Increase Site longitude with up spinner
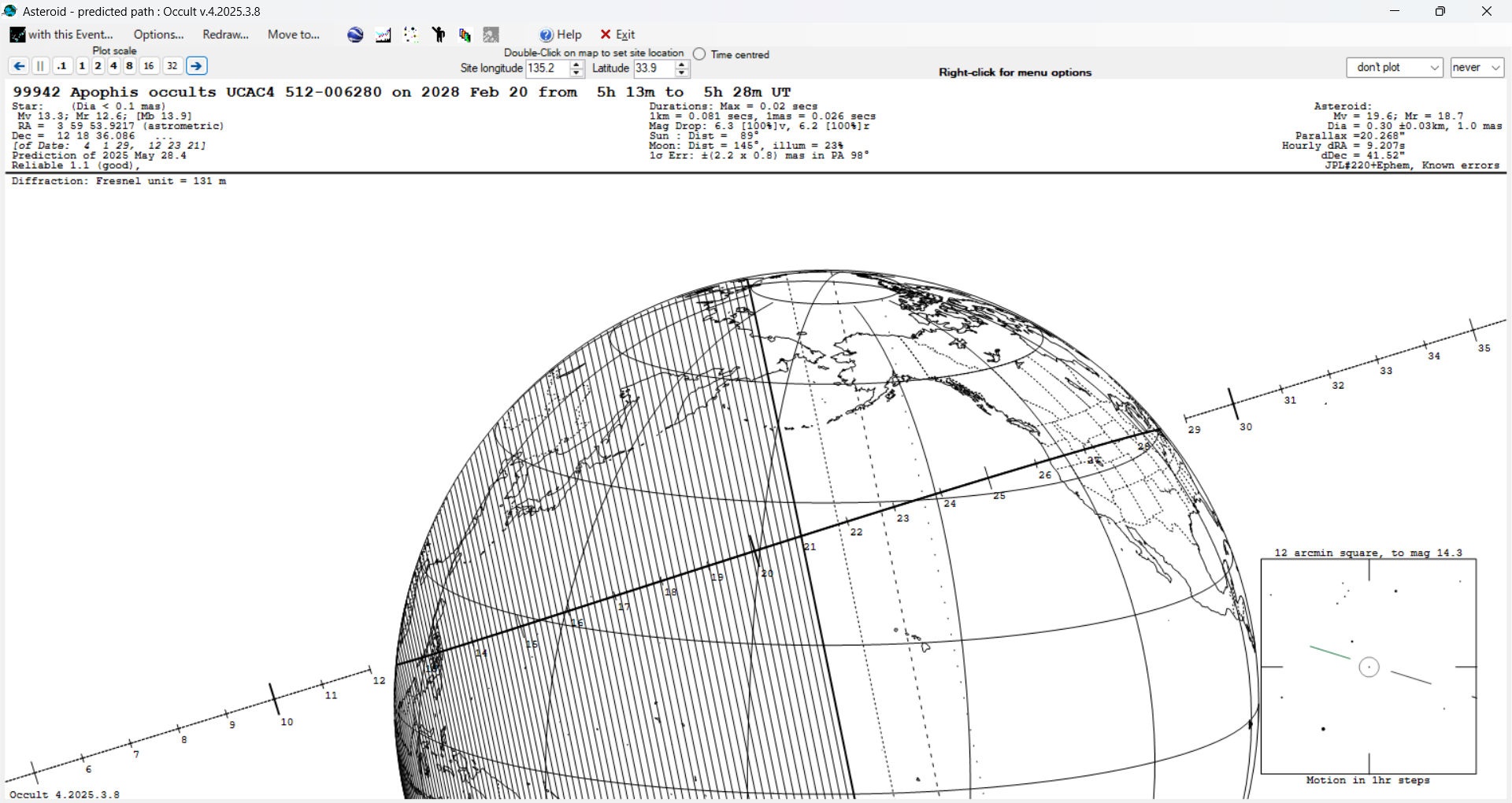The image size is (1512, 803). point(576,65)
